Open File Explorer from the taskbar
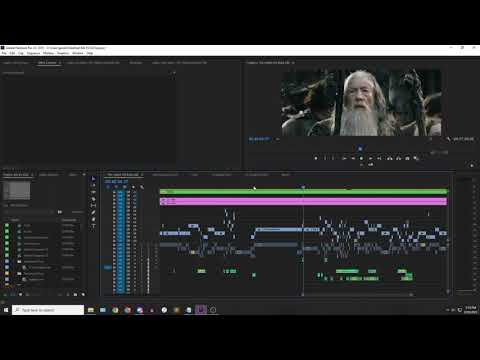Image resolution: width=480 pixels, height=360 pixels. pos(91,310)
